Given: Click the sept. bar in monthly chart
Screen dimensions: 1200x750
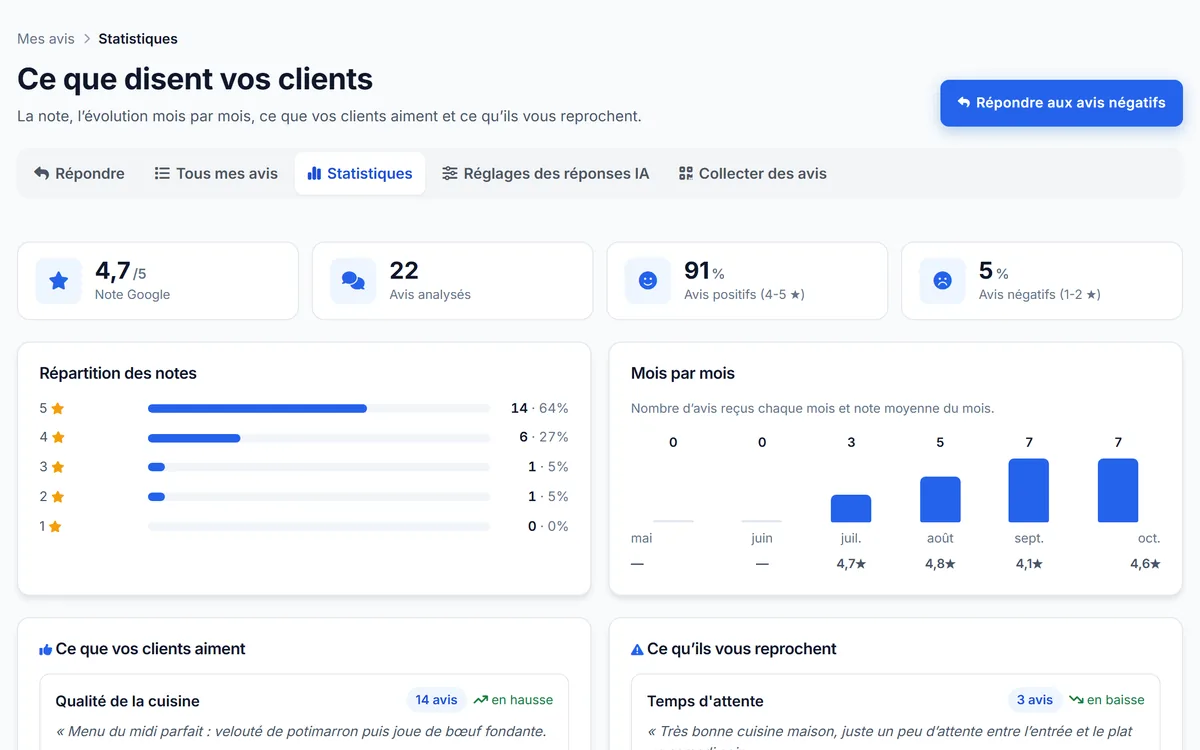Looking at the screenshot, I should point(1029,490).
